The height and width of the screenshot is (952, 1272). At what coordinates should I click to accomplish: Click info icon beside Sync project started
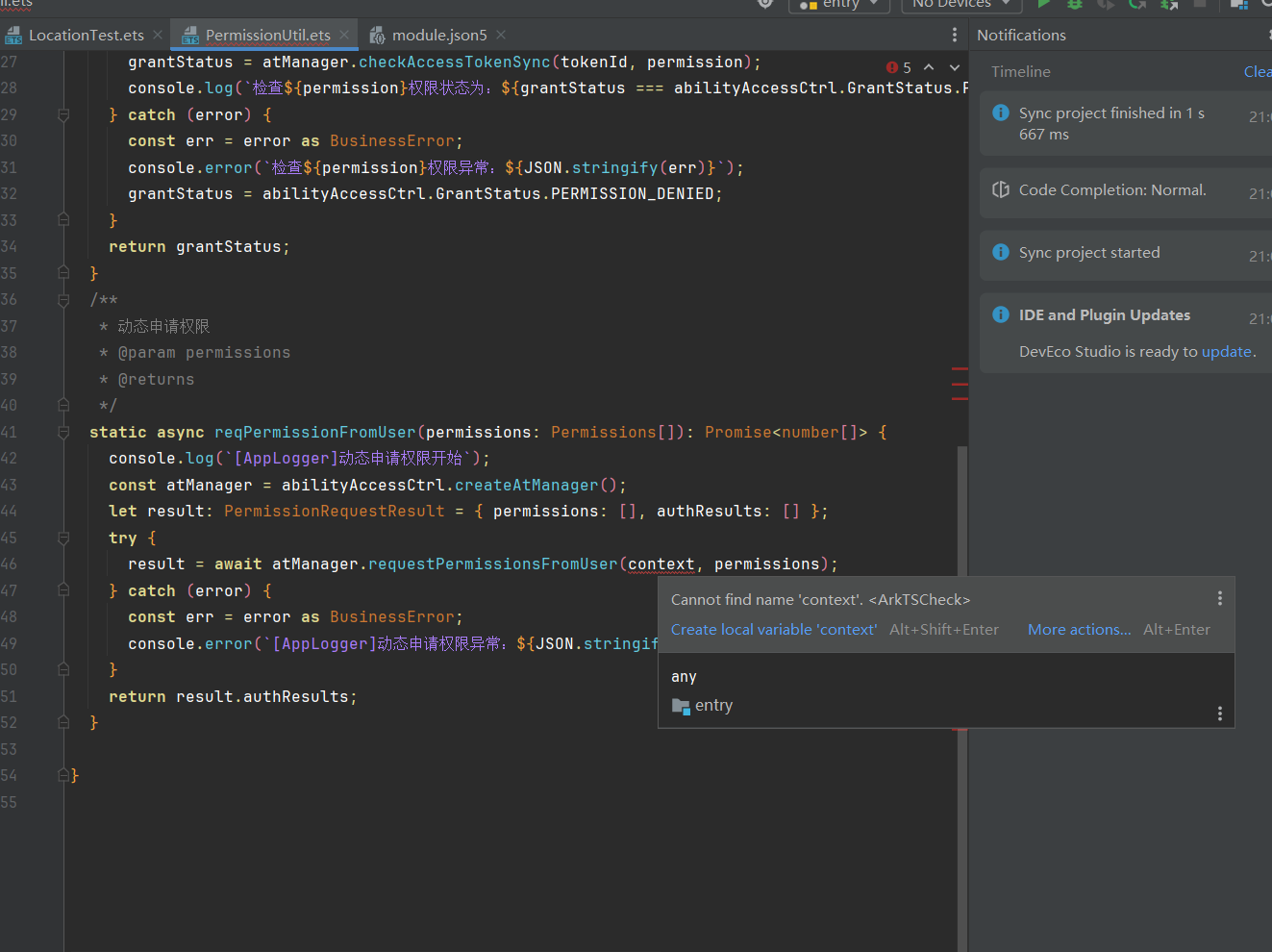pos(1001,252)
